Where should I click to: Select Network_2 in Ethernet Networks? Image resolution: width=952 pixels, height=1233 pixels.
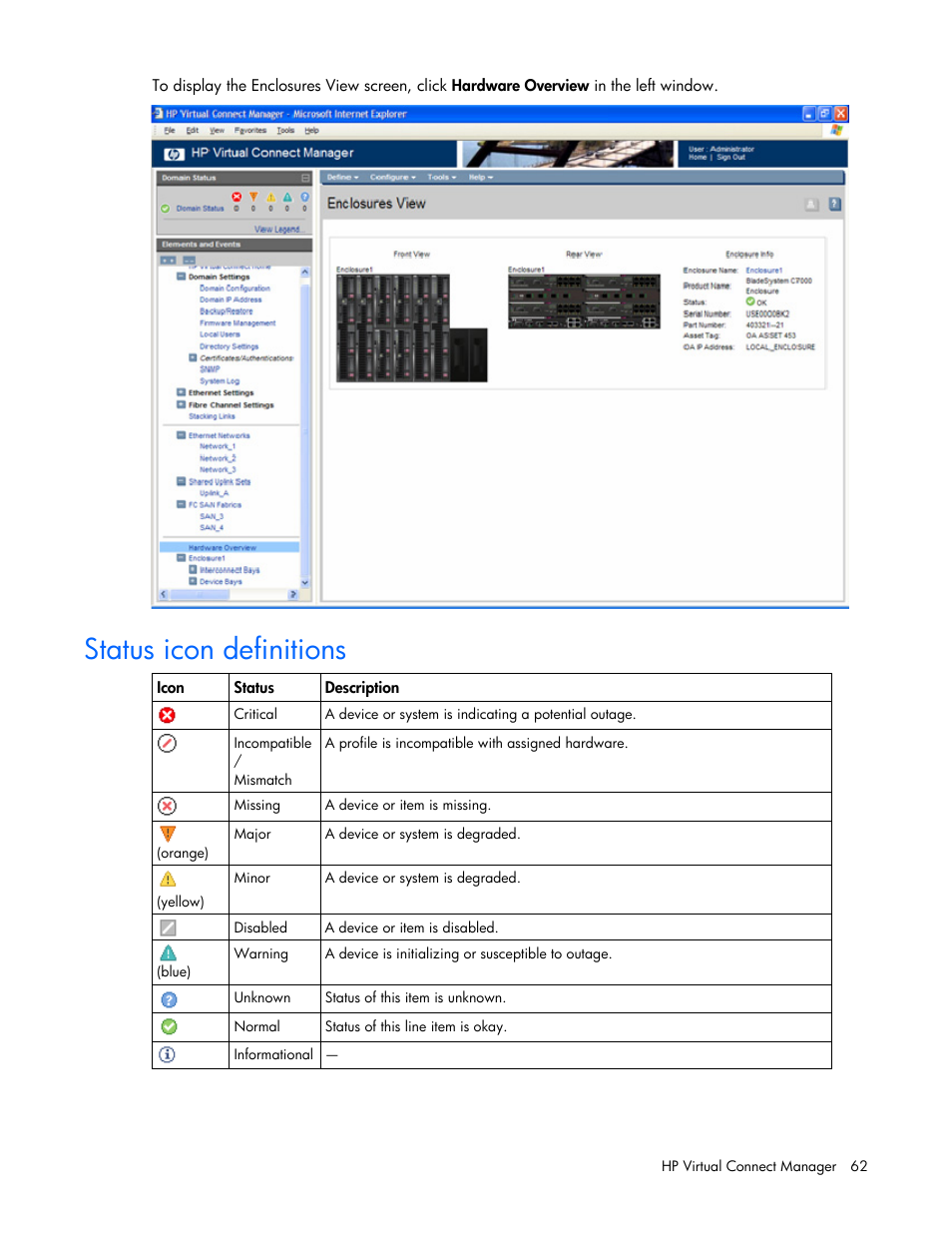point(218,458)
